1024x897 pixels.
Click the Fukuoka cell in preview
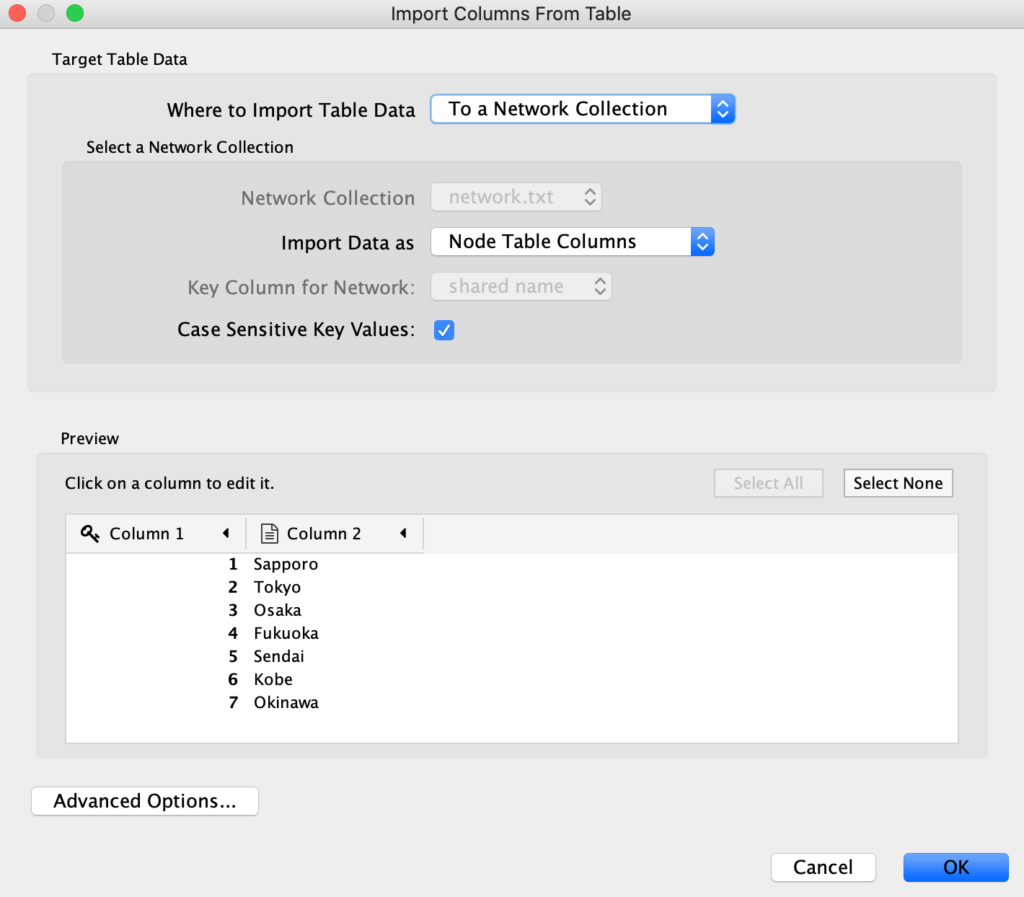click(286, 633)
